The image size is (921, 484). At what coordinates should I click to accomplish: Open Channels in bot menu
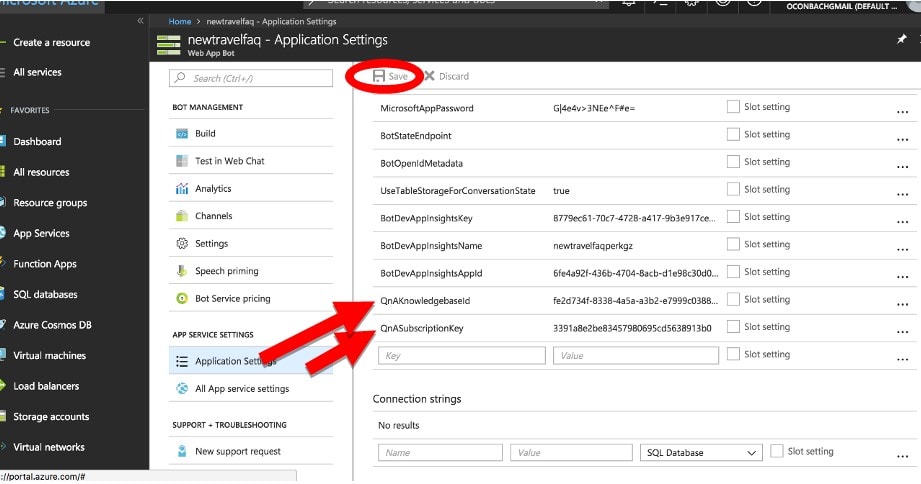213,216
